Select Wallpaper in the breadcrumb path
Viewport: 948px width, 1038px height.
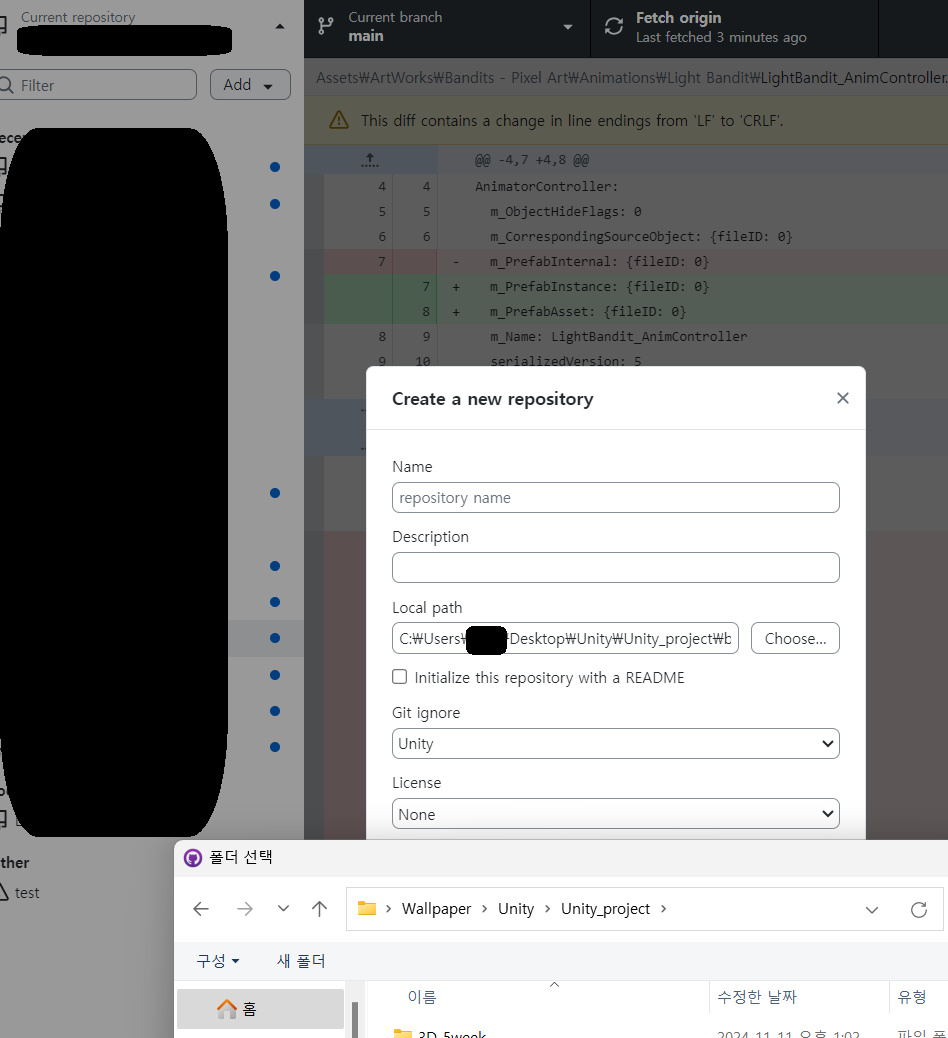coord(436,909)
